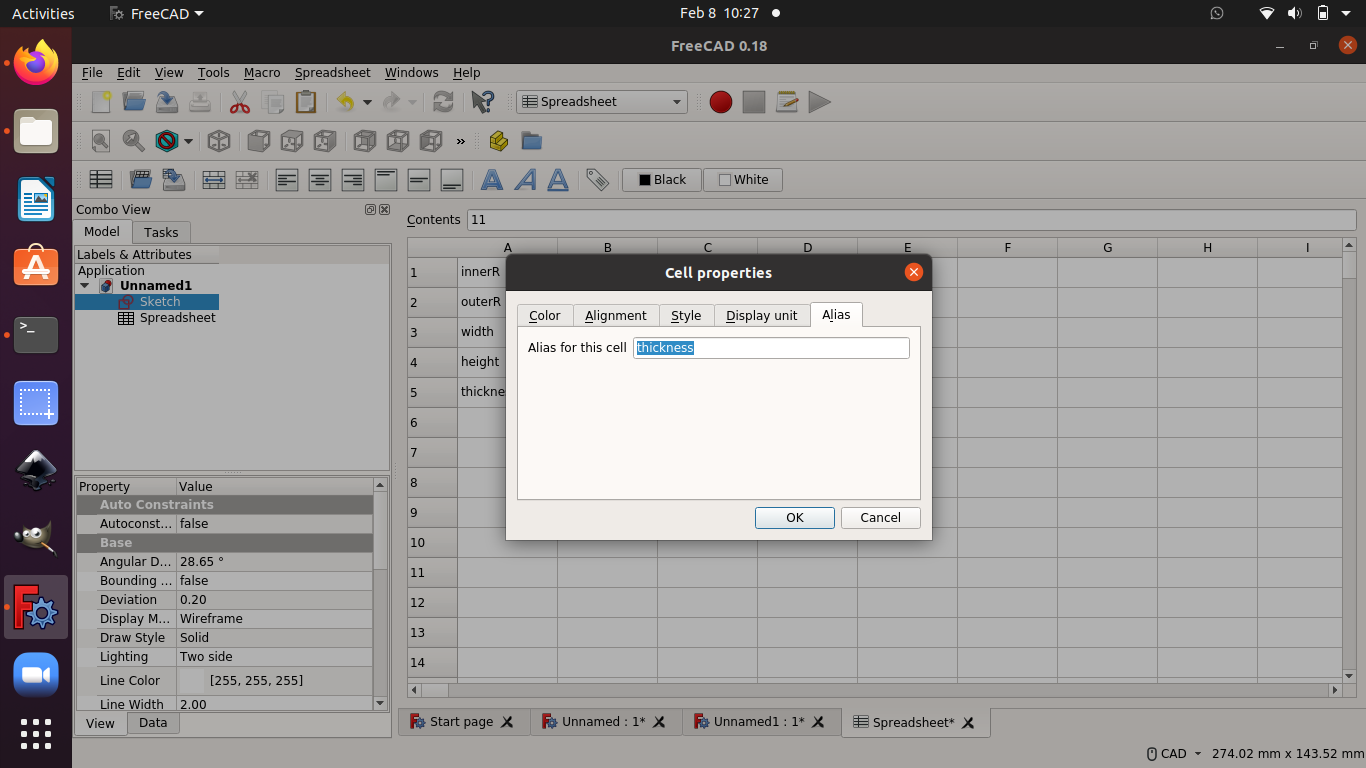Switch to the Color tab in Cell properties
The width and height of the screenshot is (1366, 768).
pyautogui.click(x=545, y=315)
